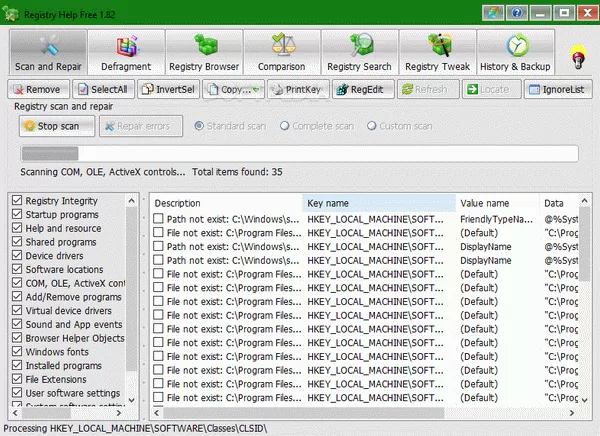Click results horizontal scroll left arrow
Viewport: 600px width, 436px height.
[x=156, y=413]
